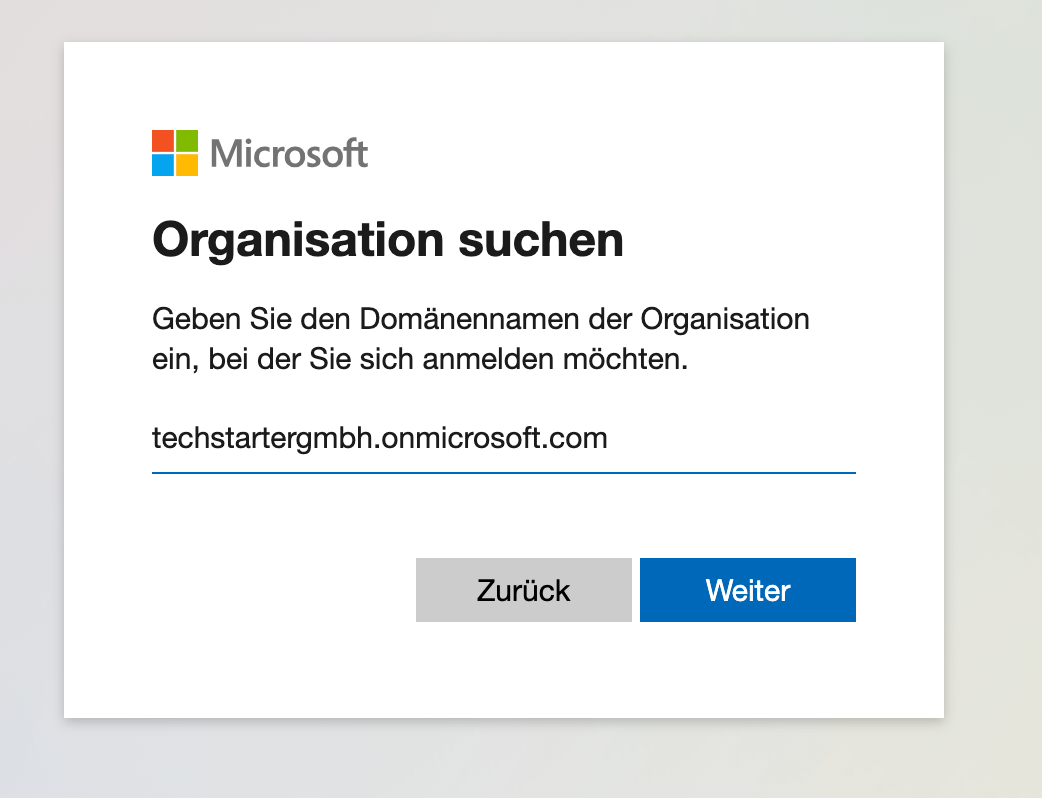Click the blue square in Microsoft logo
1042x798 pixels.
click(163, 165)
